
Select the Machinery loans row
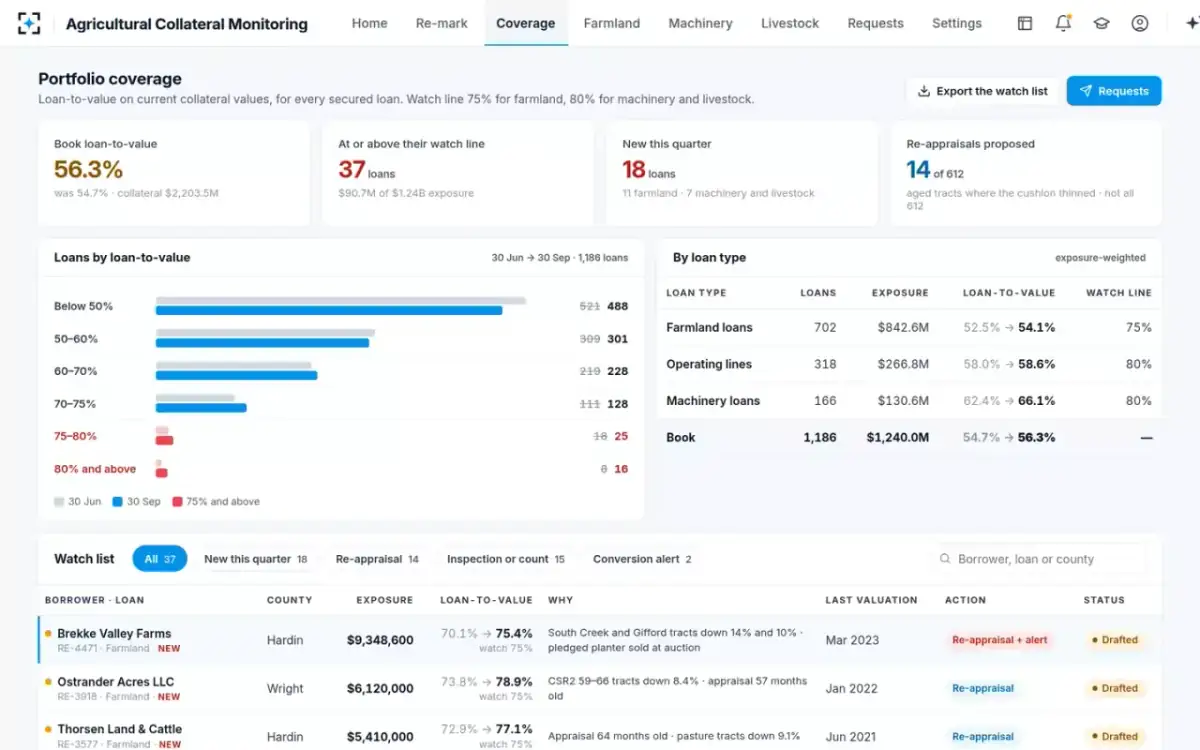[x=909, y=401]
